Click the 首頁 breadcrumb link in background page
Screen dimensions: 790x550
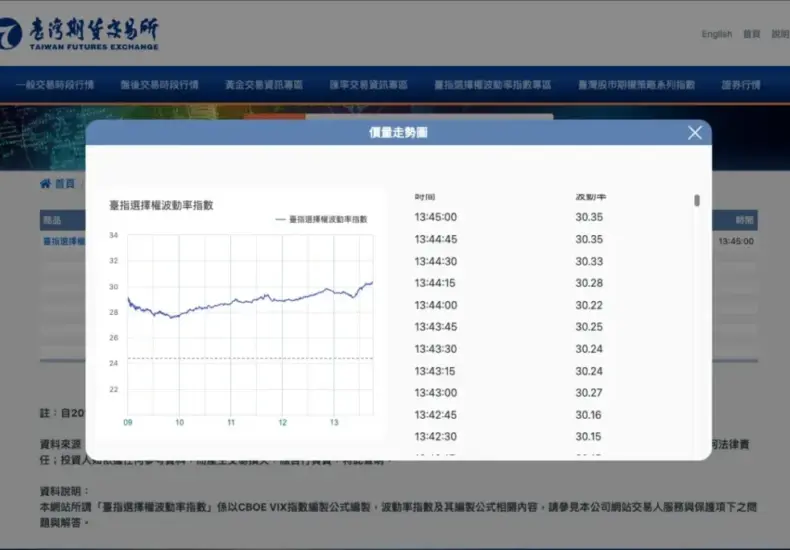click(64, 184)
